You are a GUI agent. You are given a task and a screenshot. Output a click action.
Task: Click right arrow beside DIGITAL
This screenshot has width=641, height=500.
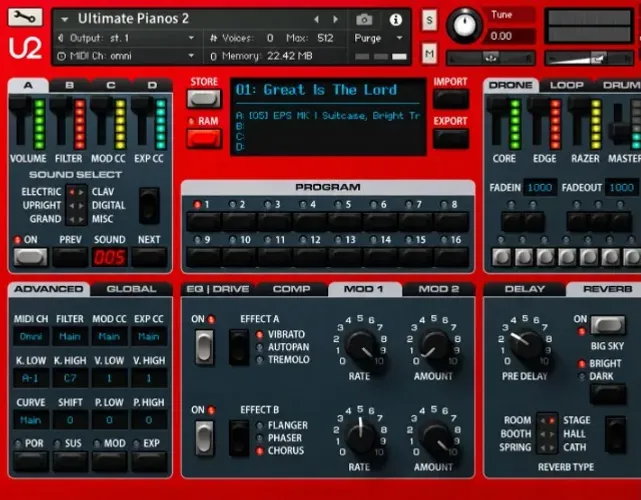coord(81,206)
